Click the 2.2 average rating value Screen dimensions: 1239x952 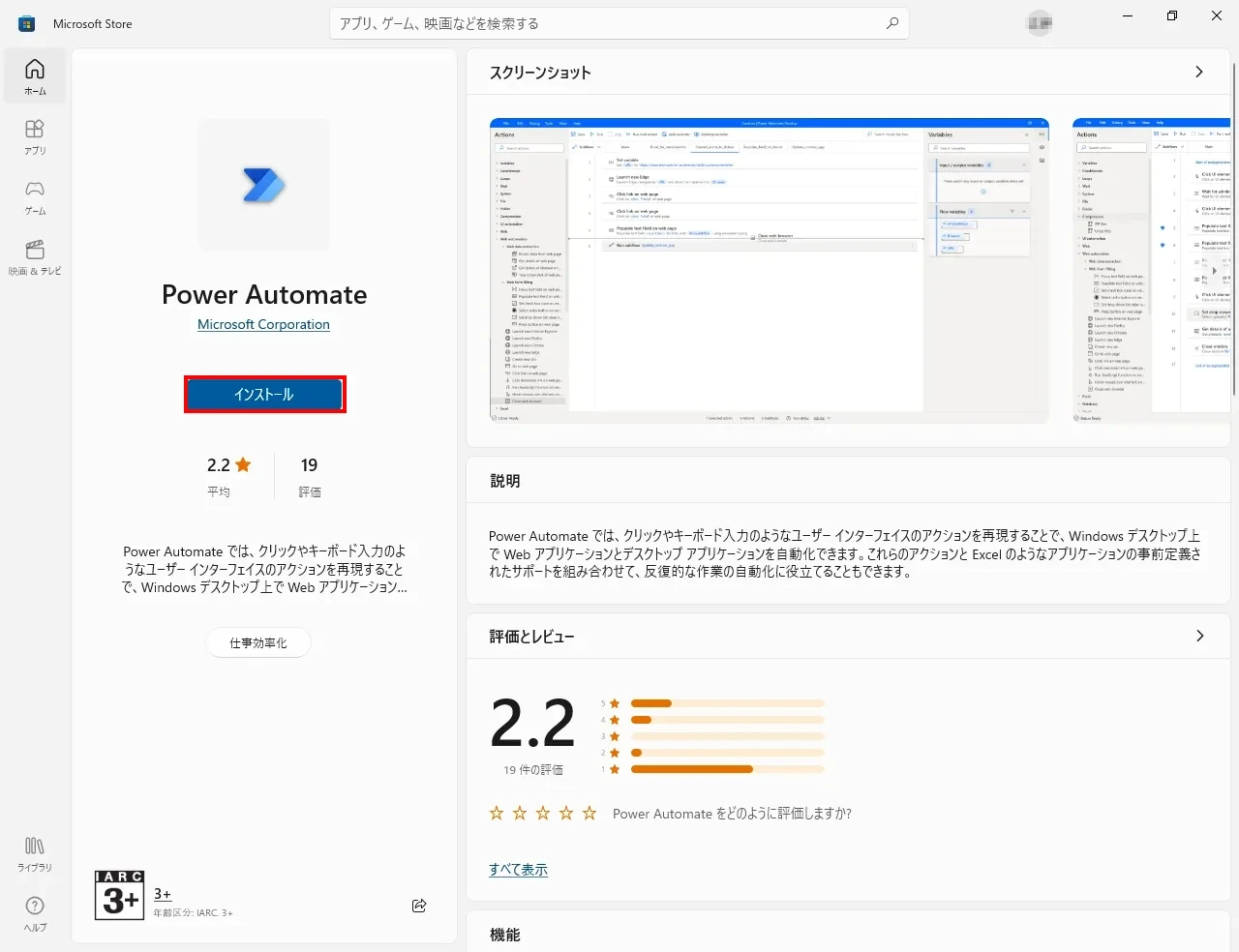click(532, 724)
